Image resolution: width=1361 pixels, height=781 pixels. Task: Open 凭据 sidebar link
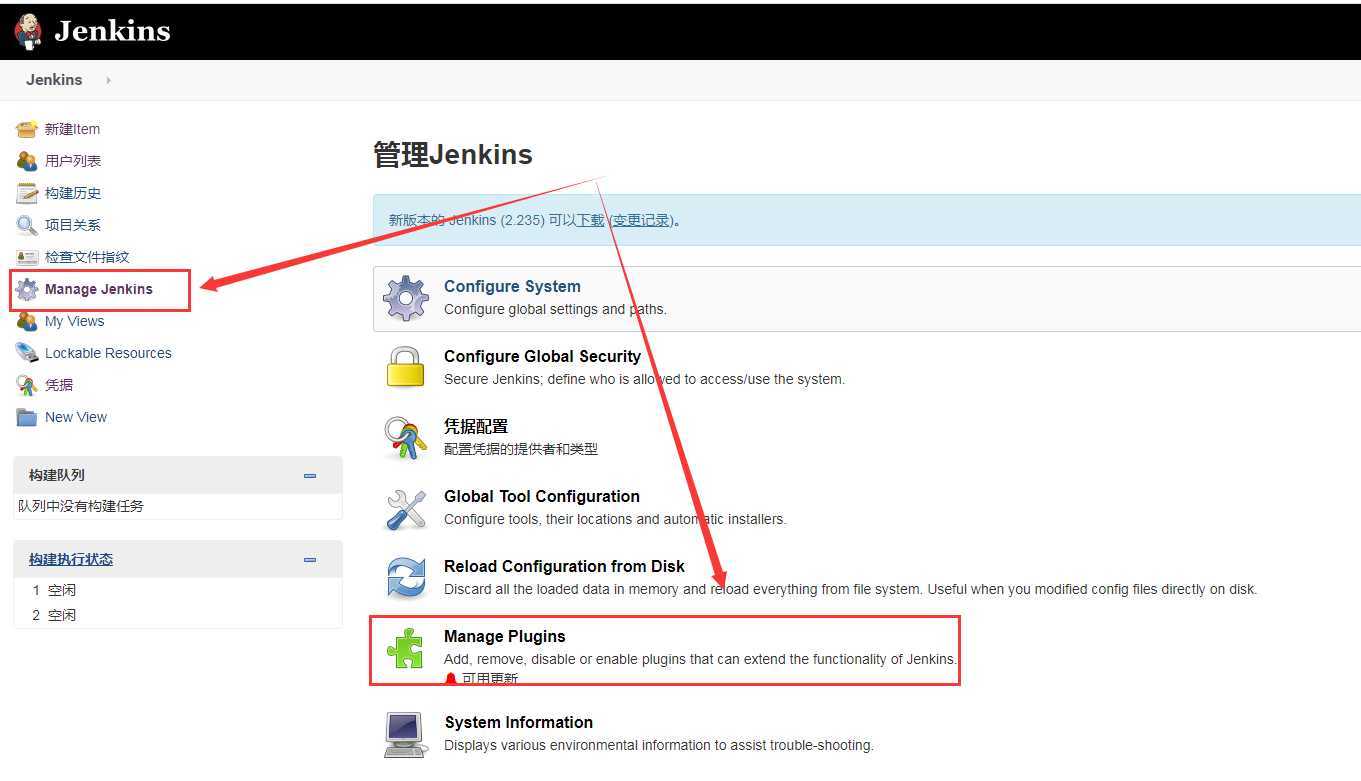click(x=59, y=385)
